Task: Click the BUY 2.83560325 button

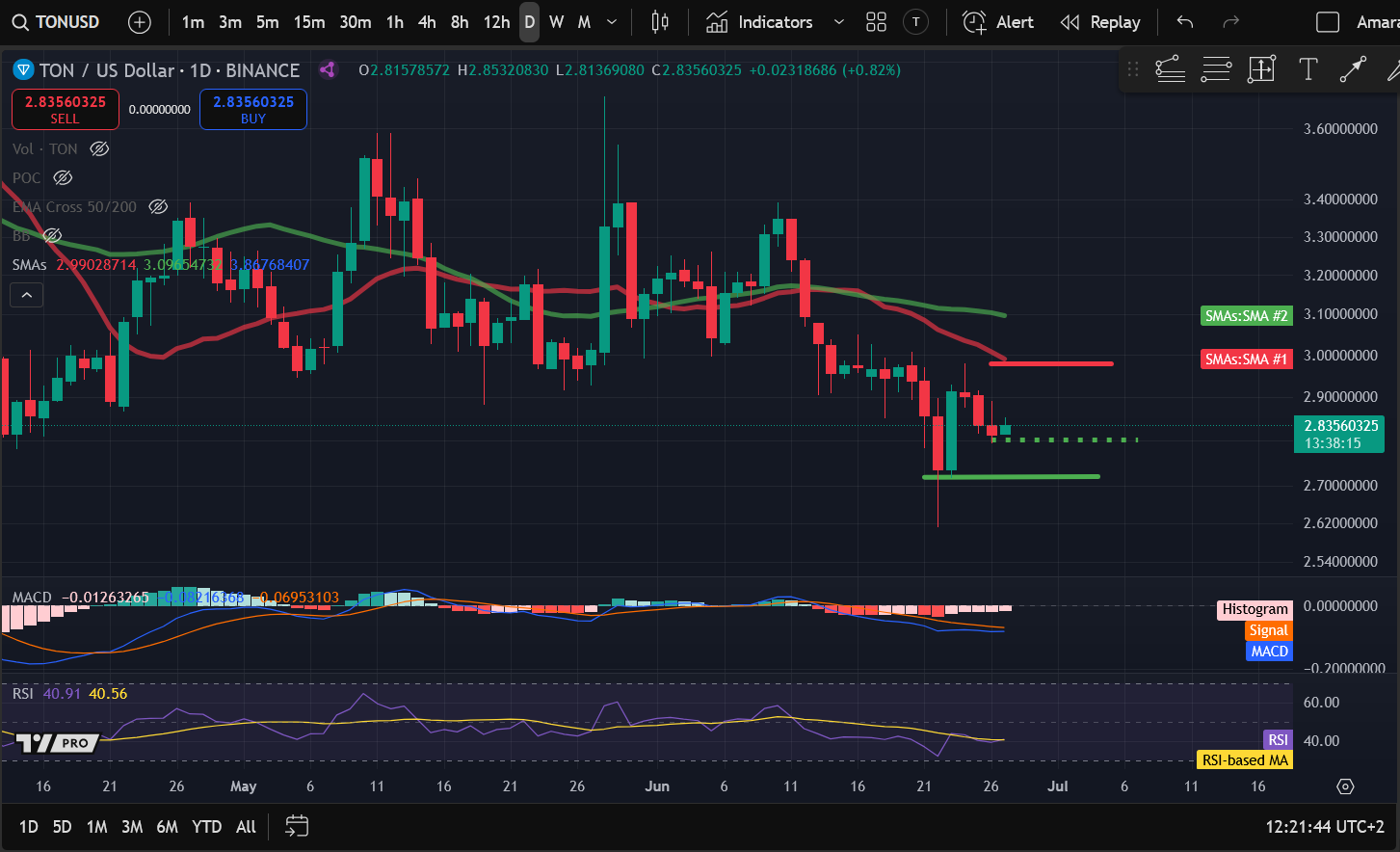Action: pyautogui.click(x=253, y=109)
